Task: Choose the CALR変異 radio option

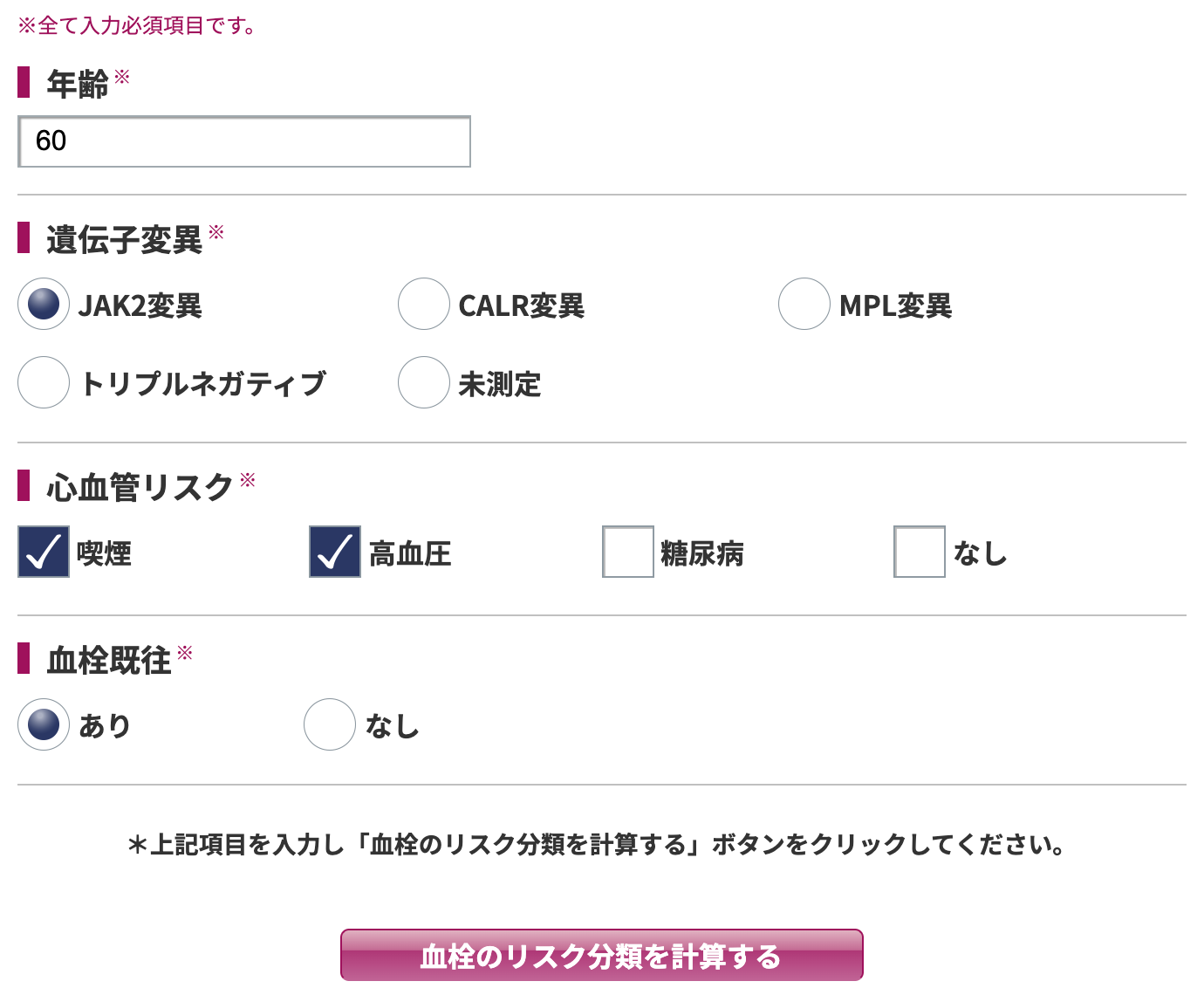Action: tap(424, 304)
